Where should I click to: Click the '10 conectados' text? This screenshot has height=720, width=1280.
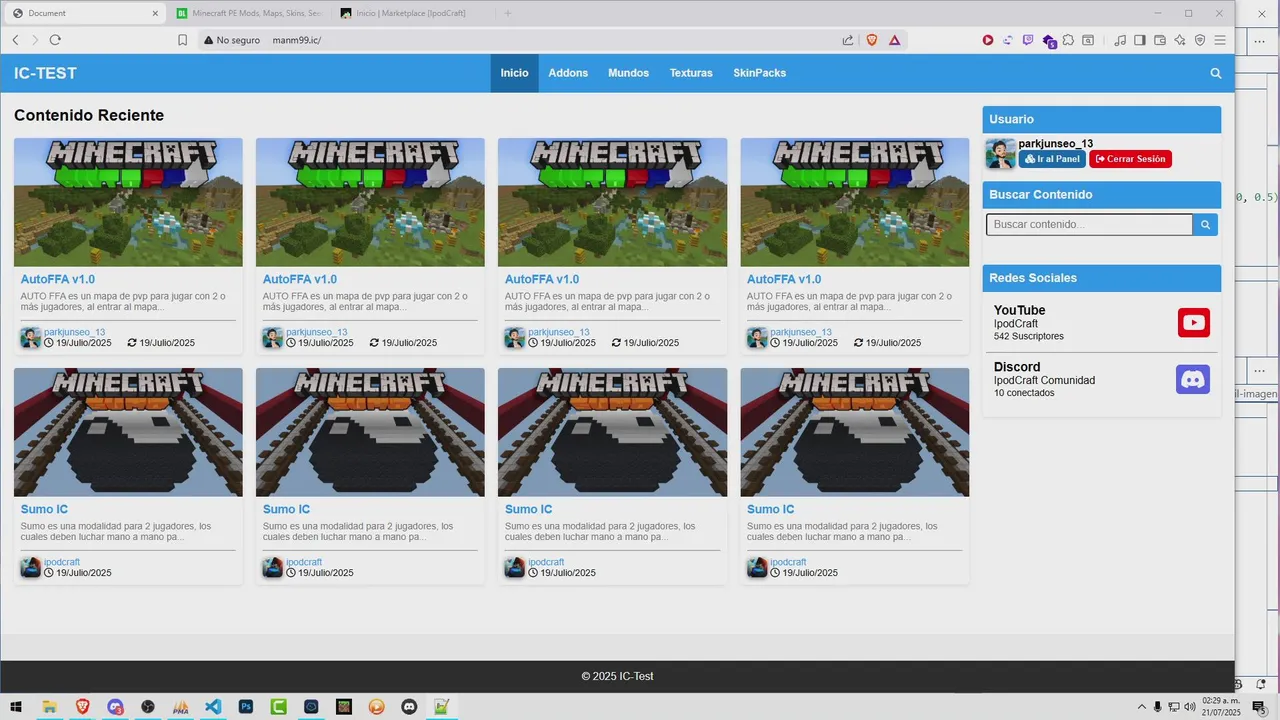[1024, 393]
